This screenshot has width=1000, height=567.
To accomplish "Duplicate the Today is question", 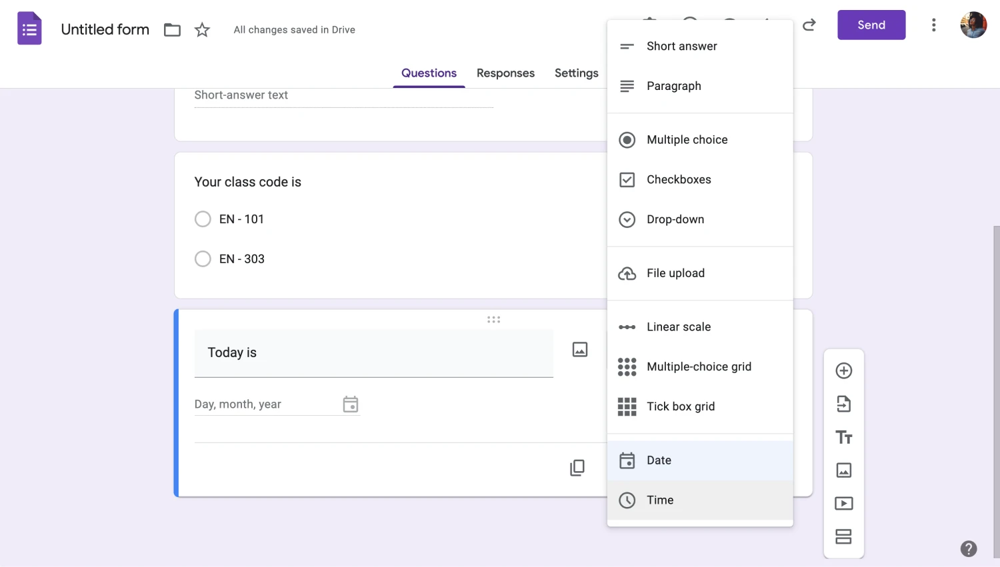I will [x=577, y=468].
